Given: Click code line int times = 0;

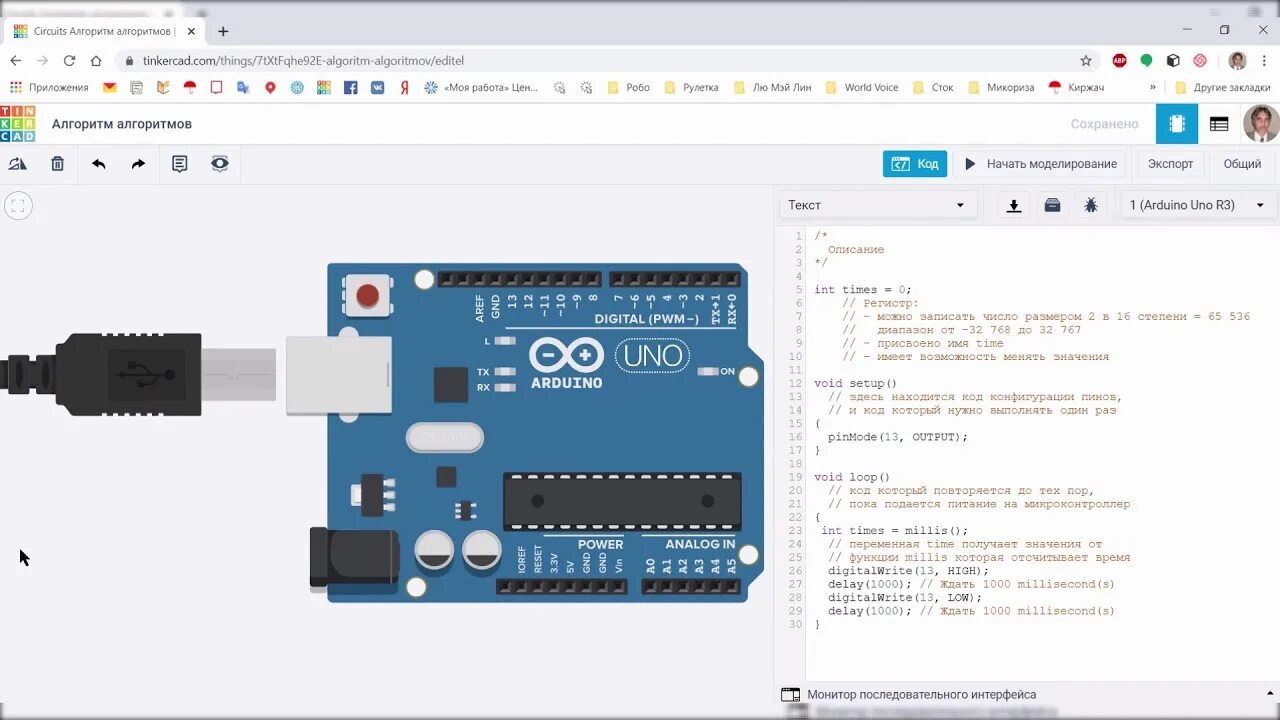Looking at the screenshot, I should coord(863,290).
